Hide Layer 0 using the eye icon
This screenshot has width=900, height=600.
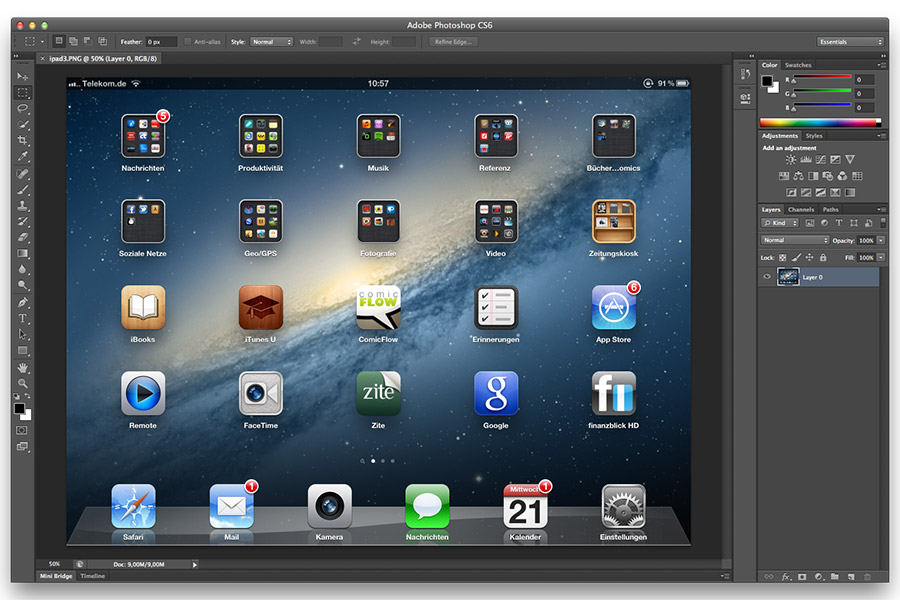click(767, 277)
